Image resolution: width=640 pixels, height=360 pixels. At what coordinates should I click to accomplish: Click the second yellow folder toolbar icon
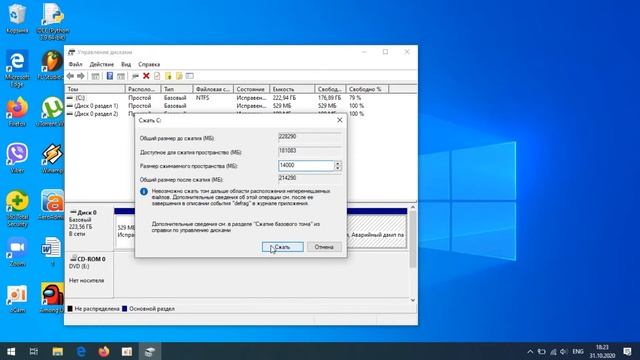click(x=179, y=76)
